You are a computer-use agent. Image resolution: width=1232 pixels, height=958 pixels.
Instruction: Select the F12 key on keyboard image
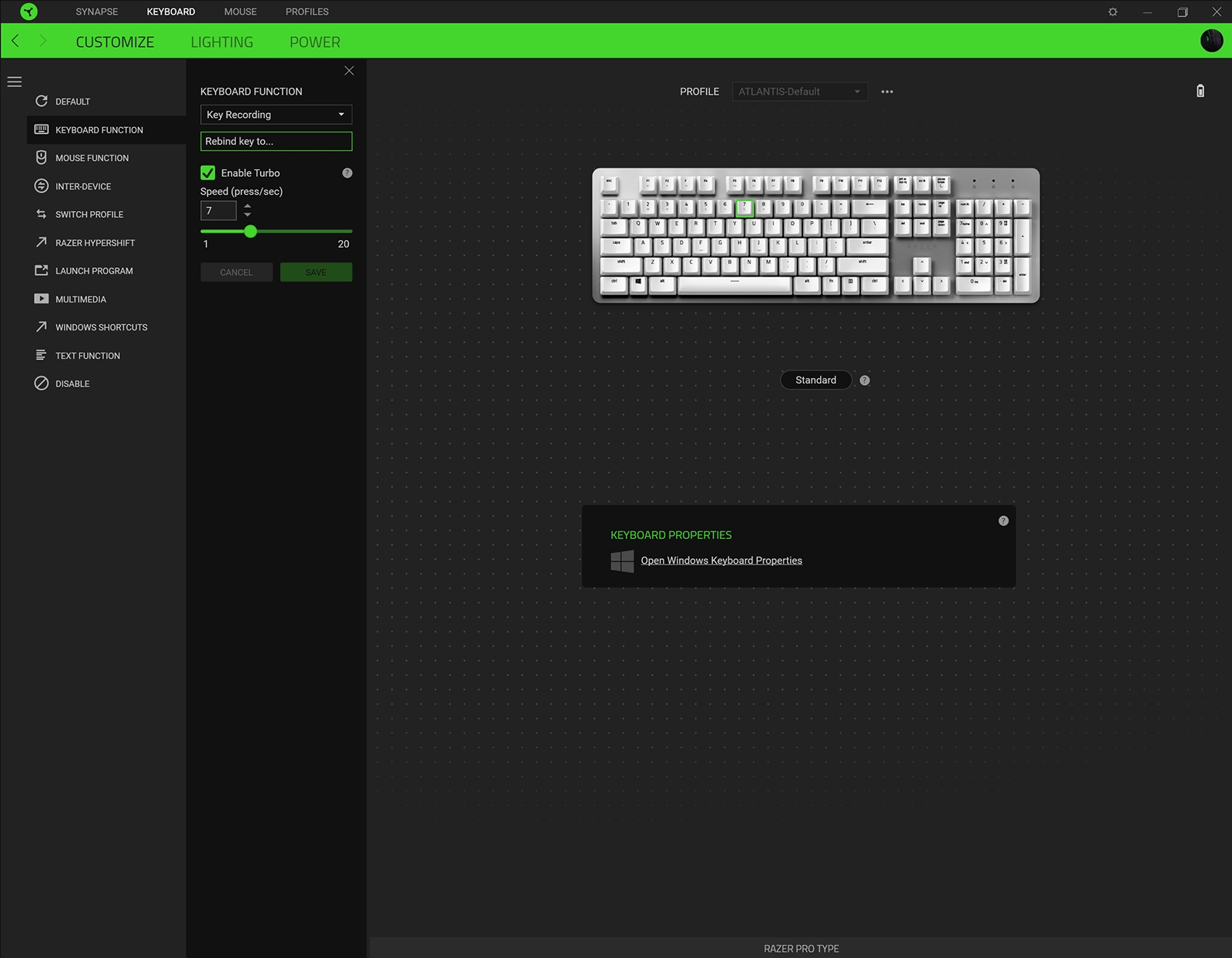pos(879,185)
